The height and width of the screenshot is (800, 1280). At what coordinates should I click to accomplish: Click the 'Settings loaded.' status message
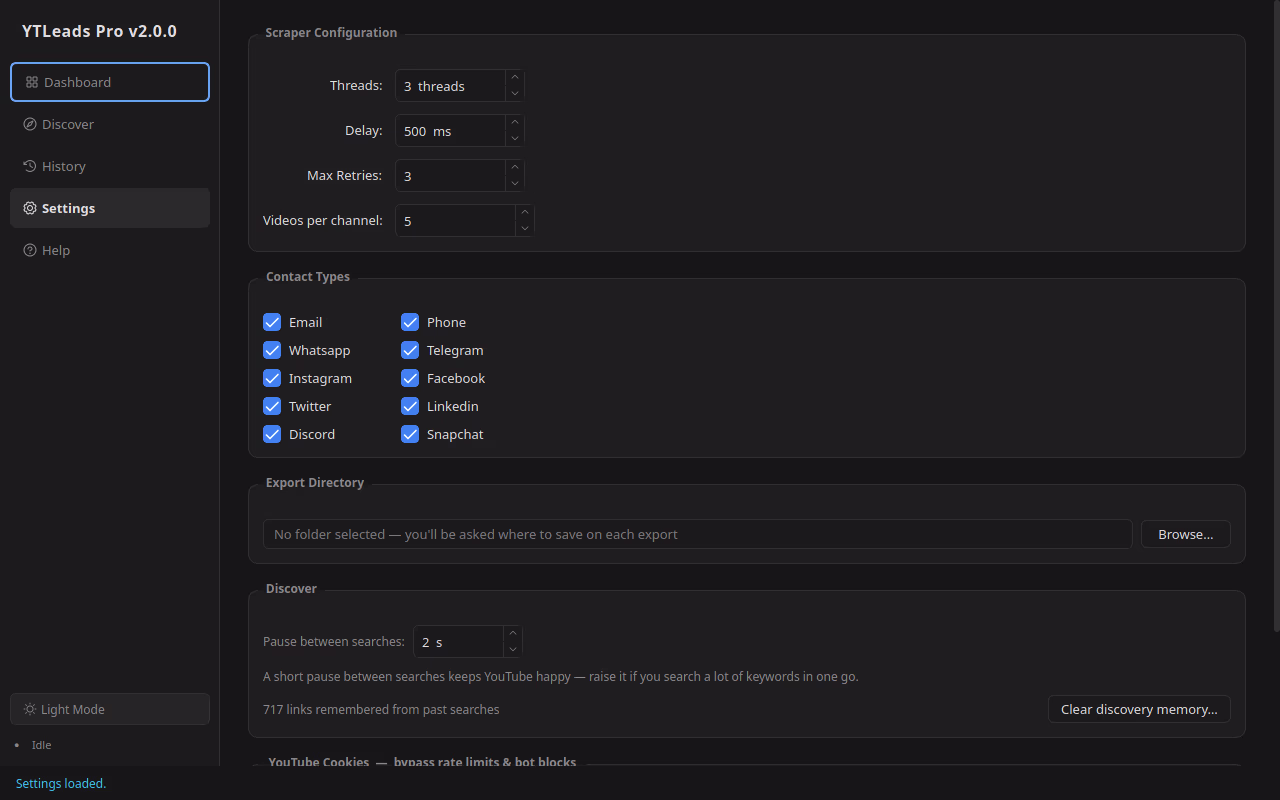pyautogui.click(x=61, y=783)
